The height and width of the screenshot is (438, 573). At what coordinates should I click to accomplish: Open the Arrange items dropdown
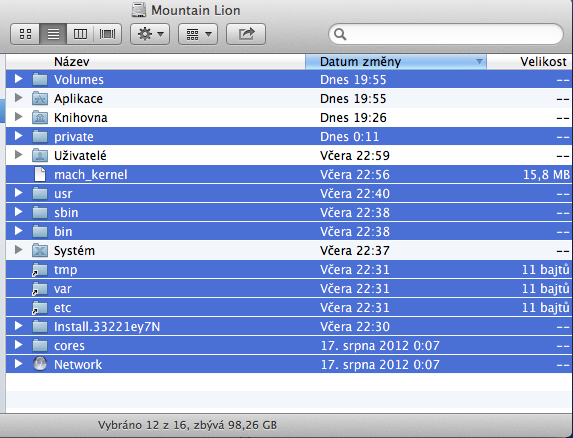tap(198, 34)
